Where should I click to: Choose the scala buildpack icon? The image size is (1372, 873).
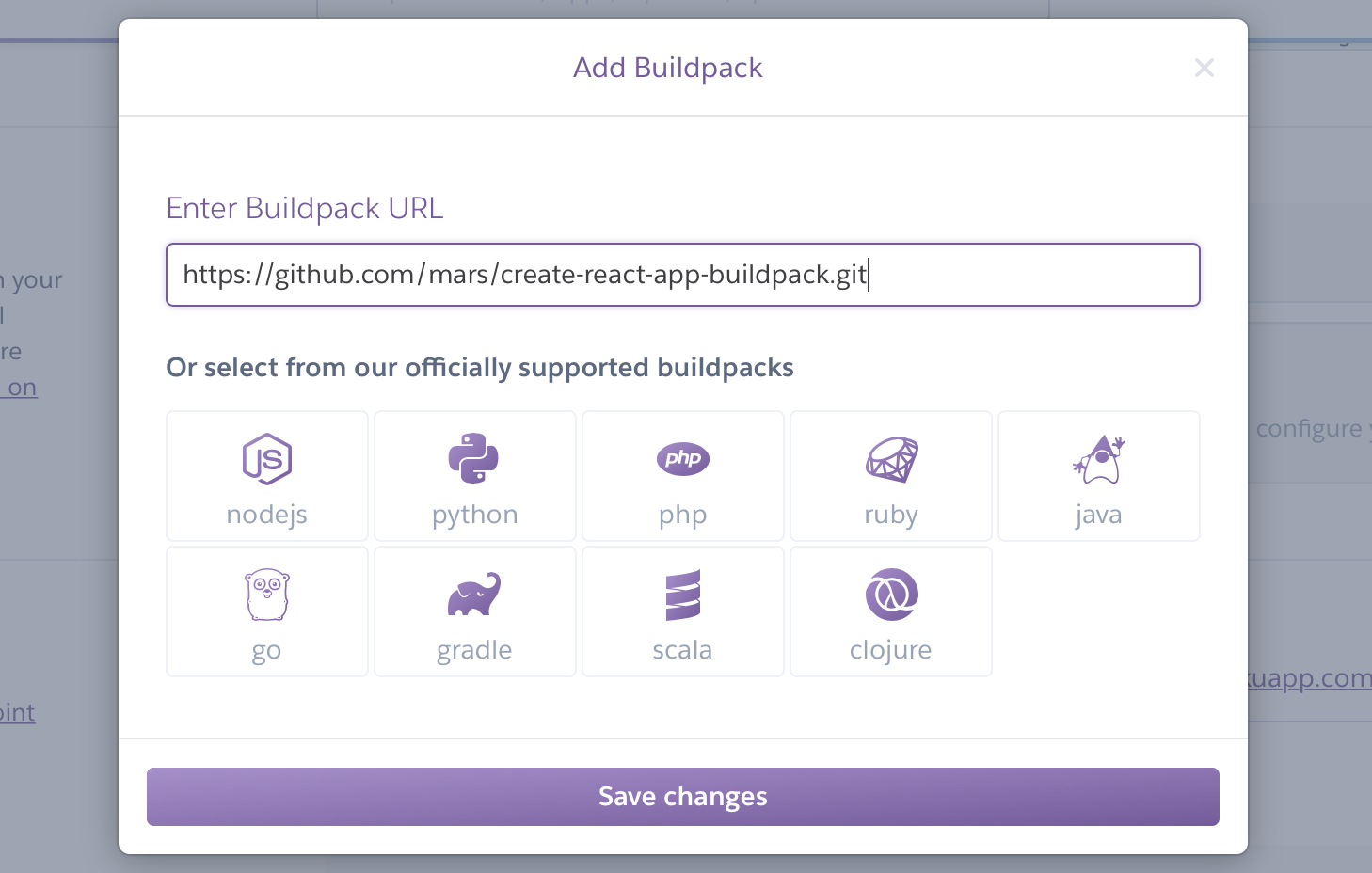(x=683, y=611)
